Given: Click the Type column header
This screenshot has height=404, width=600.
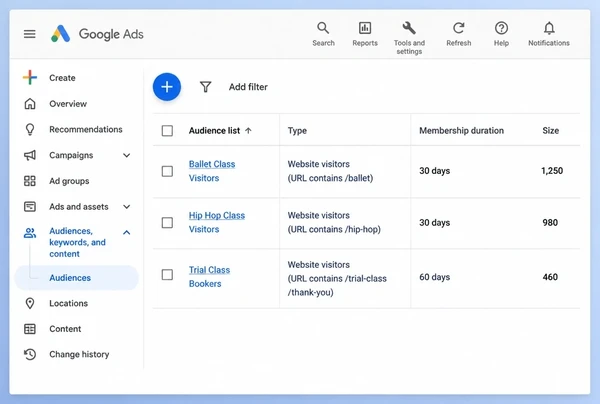Looking at the screenshot, I should tap(297, 130).
